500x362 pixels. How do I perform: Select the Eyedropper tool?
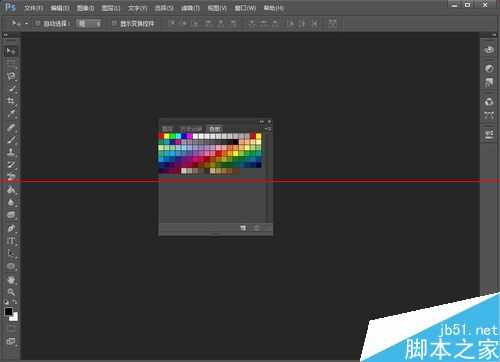(x=11, y=114)
